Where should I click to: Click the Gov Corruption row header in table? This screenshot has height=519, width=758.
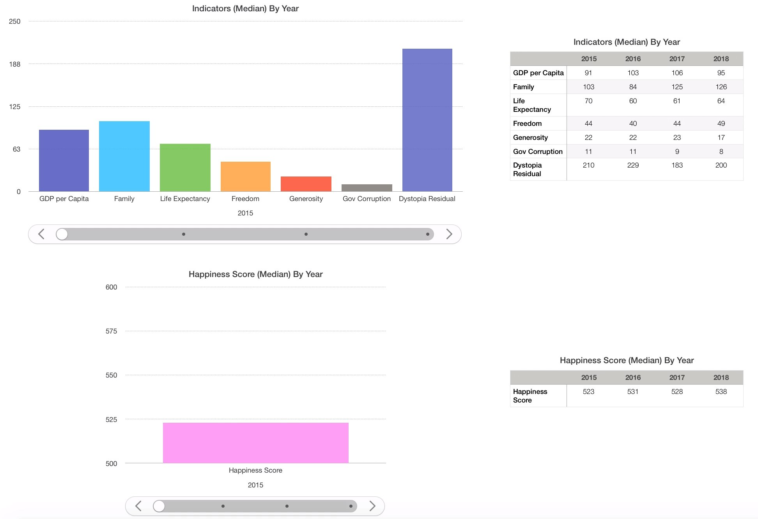[538, 151]
